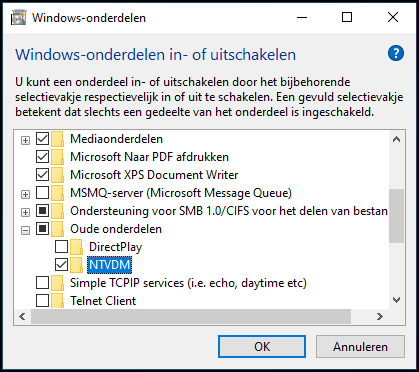Image resolution: width=419 pixels, height=372 pixels.
Task: Expand the MSMQ-server tree node
Action: [x=25, y=194]
